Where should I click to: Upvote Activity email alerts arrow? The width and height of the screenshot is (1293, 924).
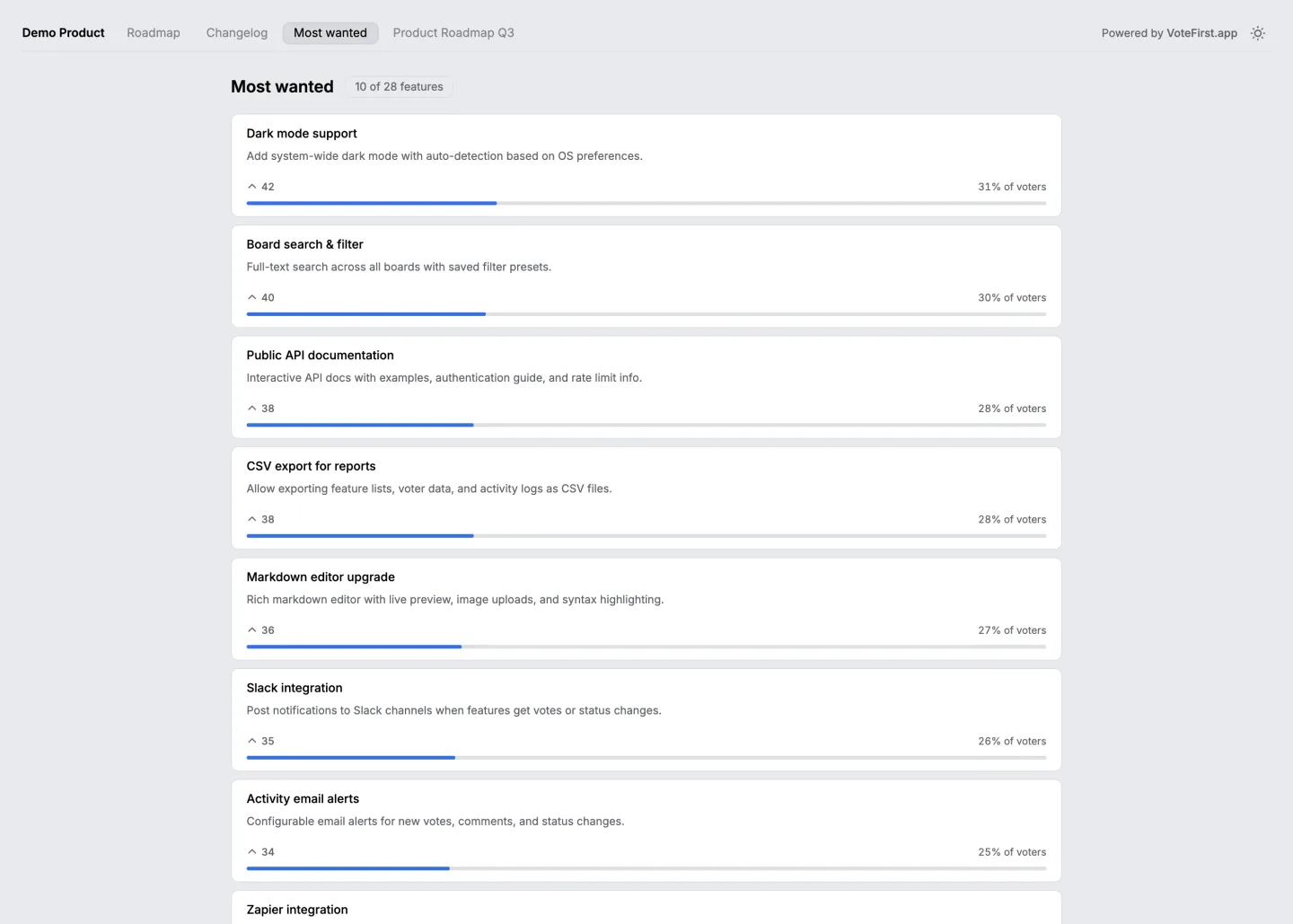pyautogui.click(x=252, y=852)
